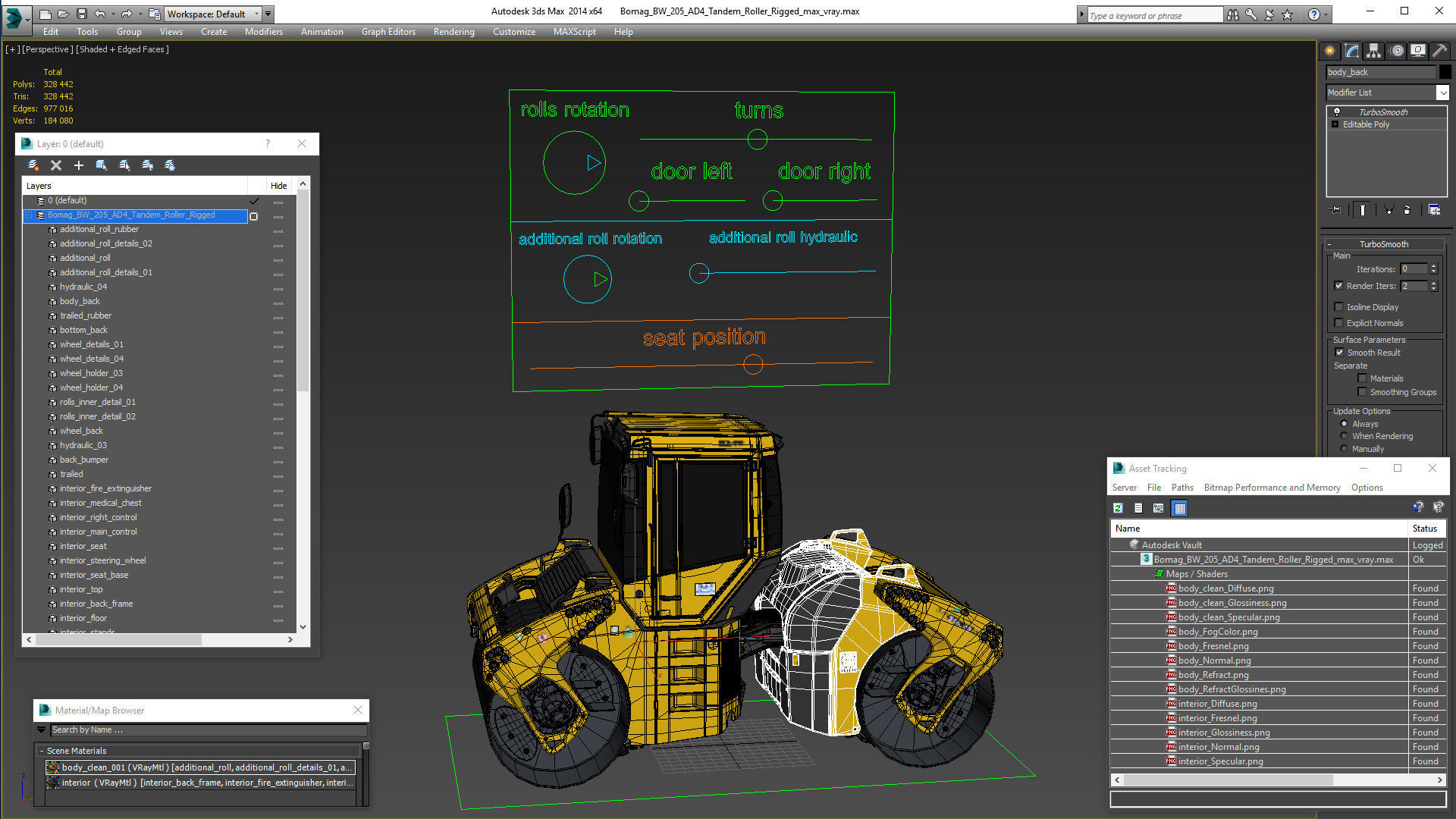The width and height of the screenshot is (1456, 819).
Task: Enable Explicit Normals checkbox
Action: [x=1339, y=323]
